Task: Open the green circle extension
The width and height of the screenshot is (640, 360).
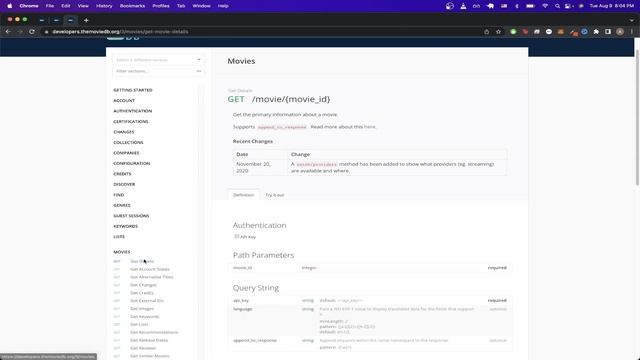Action: 513,31
